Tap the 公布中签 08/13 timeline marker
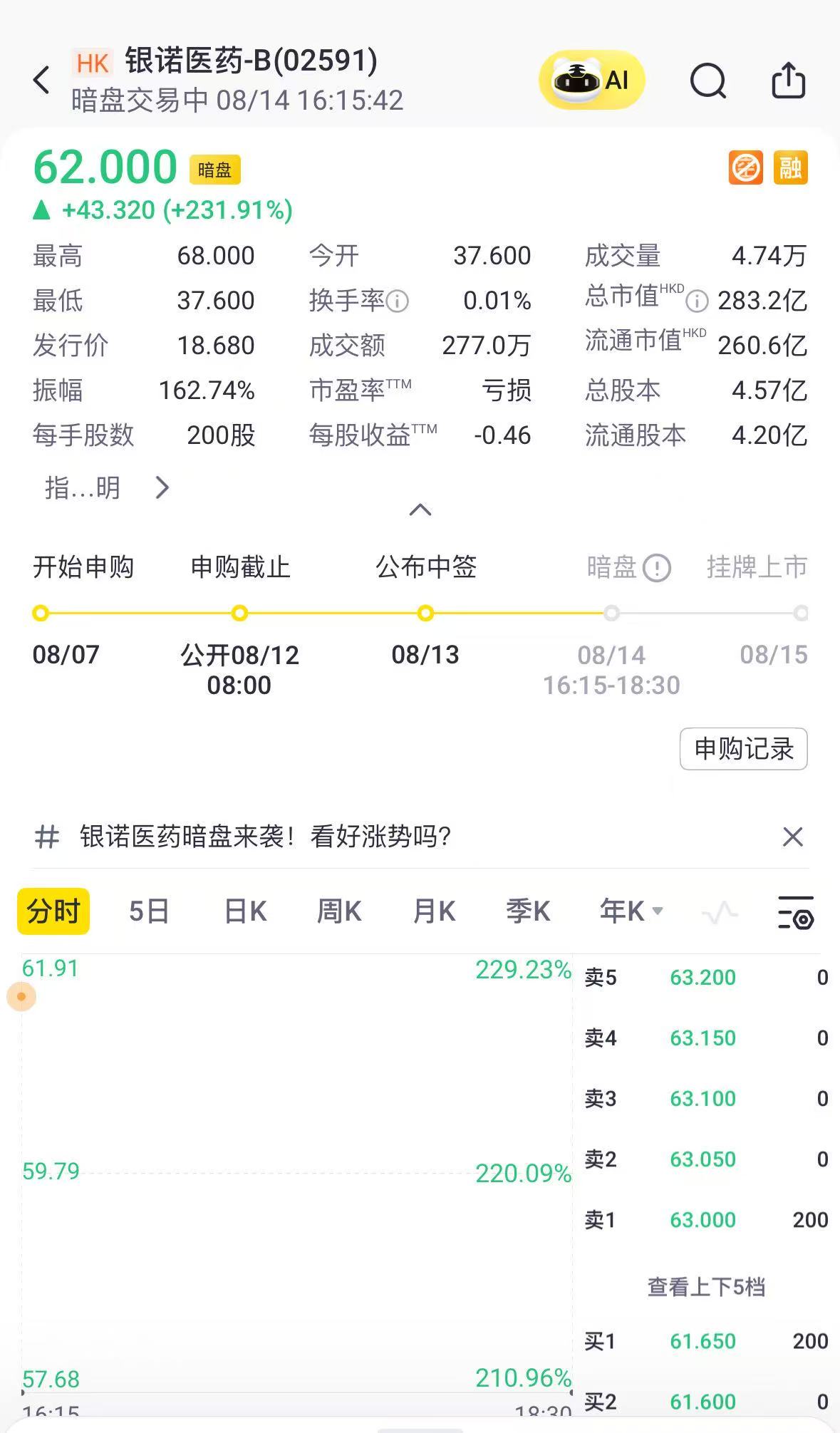The height and width of the screenshot is (1433, 840). click(425, 614)
